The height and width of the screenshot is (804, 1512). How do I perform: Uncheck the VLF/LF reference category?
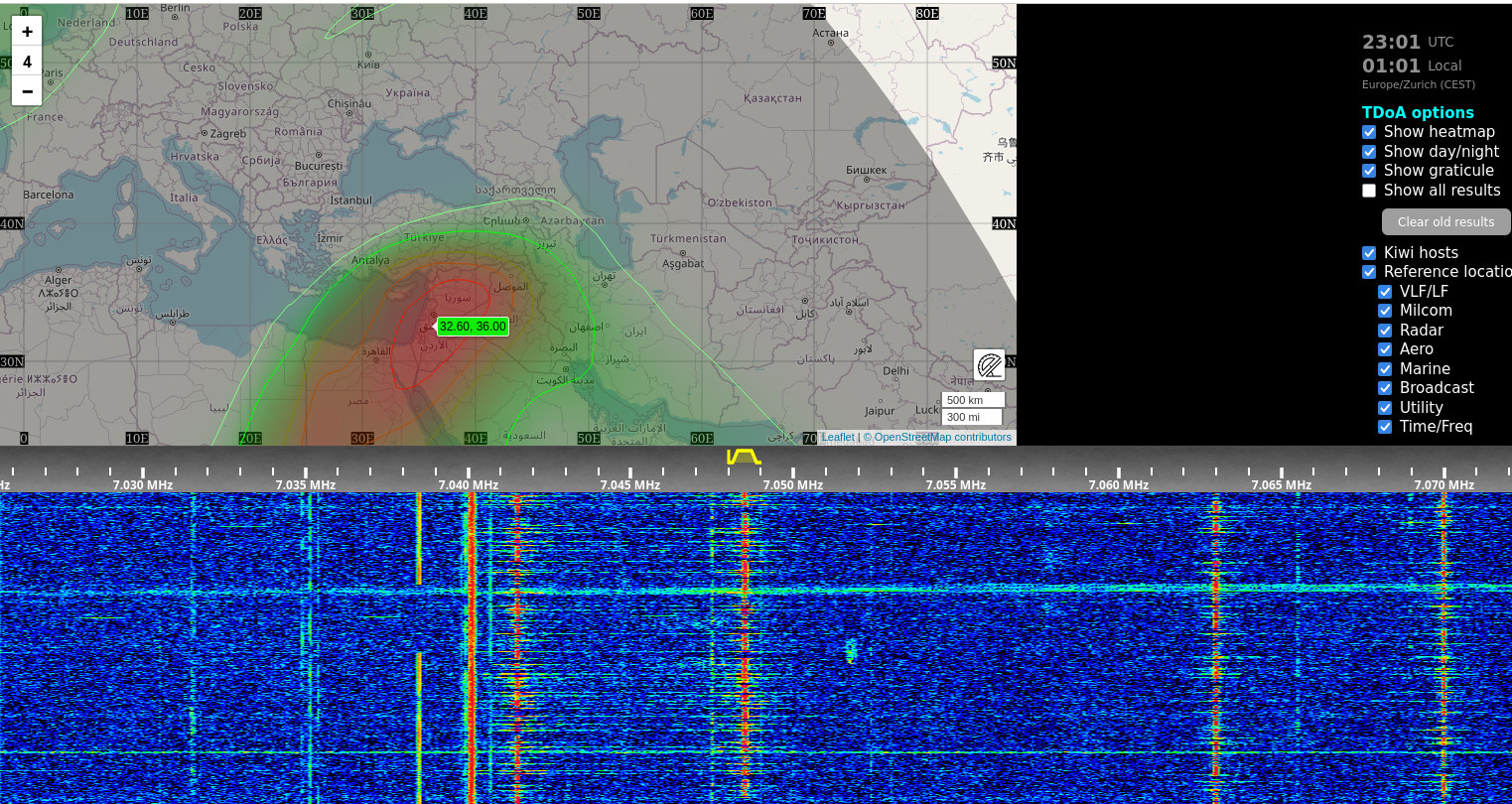tap(1385, 292)
